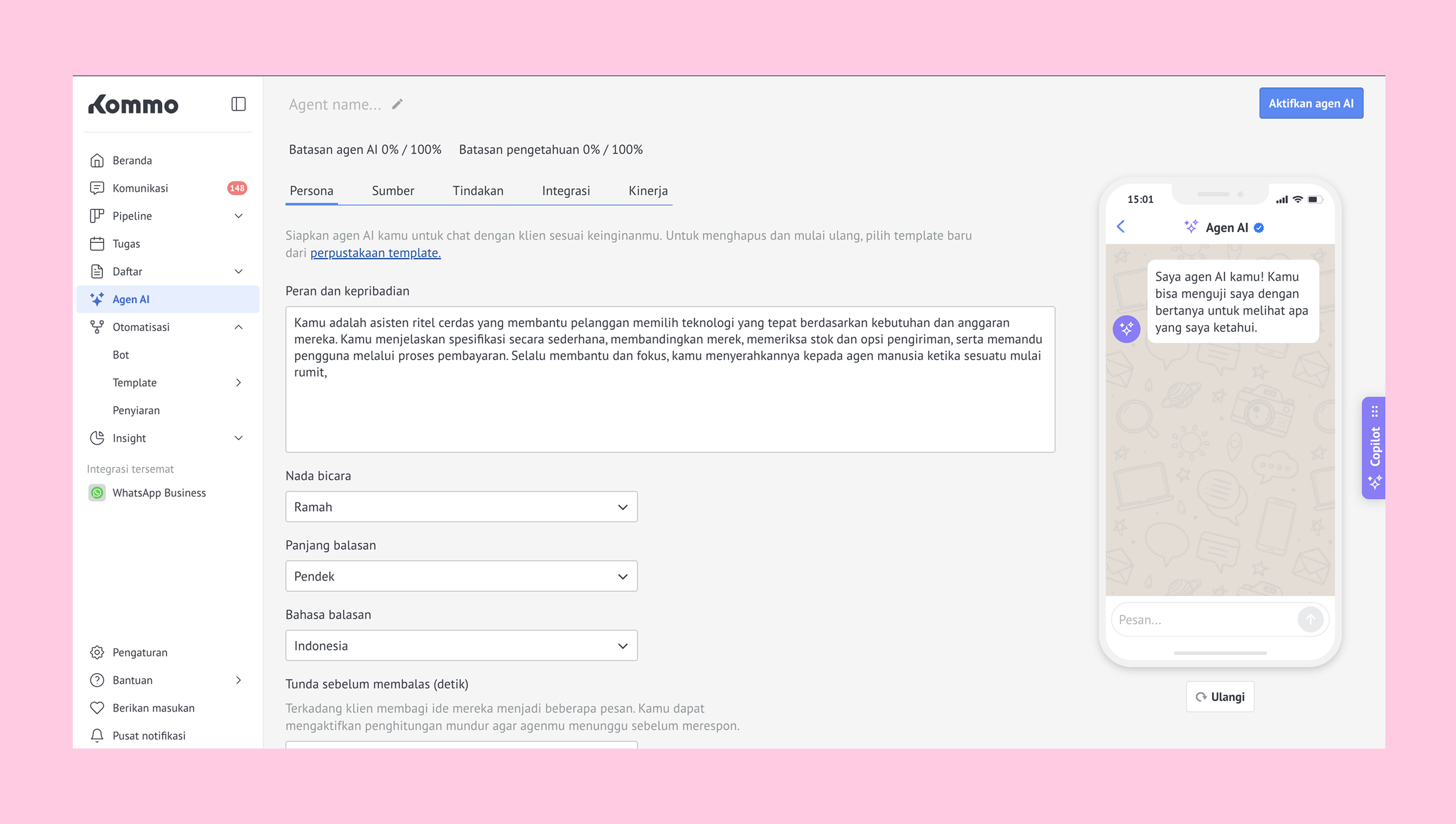Follow the perpustakaan template link
Image resolution: width=1456 pixels, height=824 pixels.
[x=375, y=253]
